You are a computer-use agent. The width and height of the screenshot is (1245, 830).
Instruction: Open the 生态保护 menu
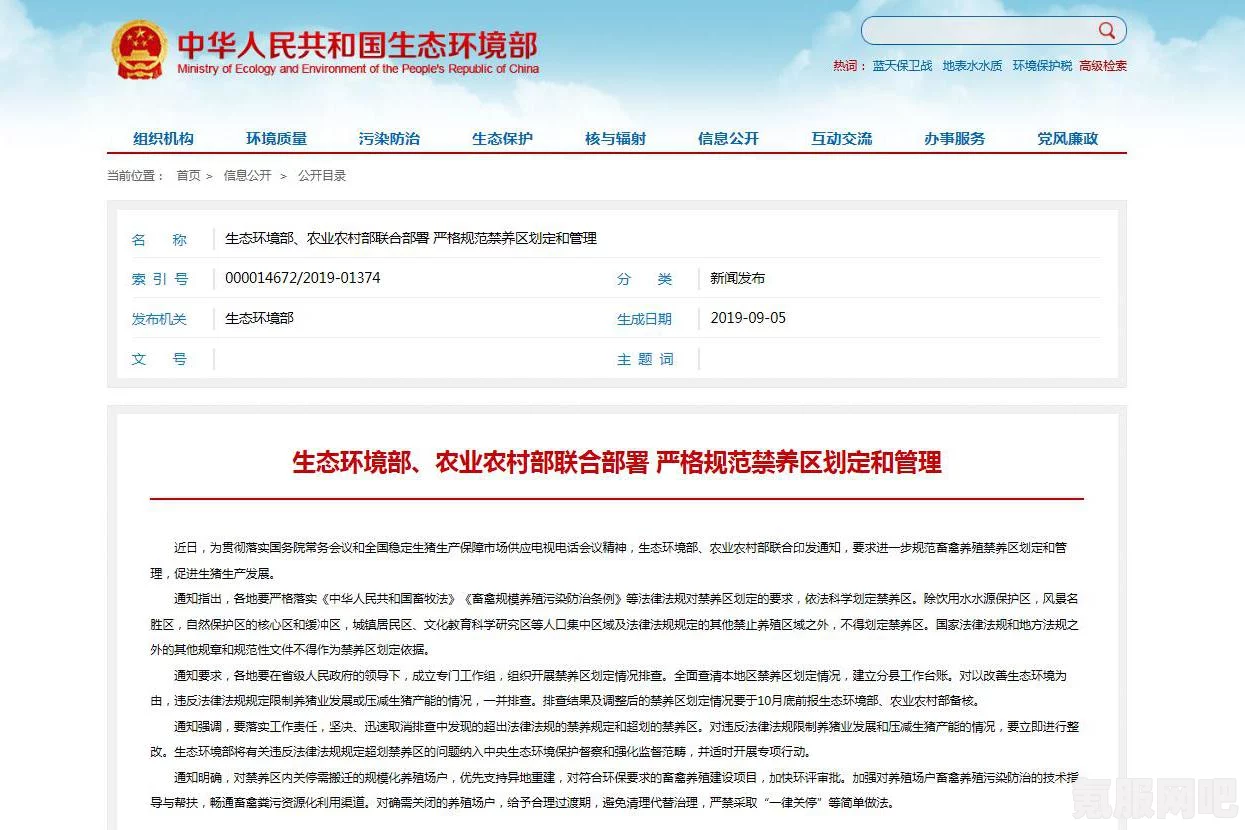pos(503,139)
